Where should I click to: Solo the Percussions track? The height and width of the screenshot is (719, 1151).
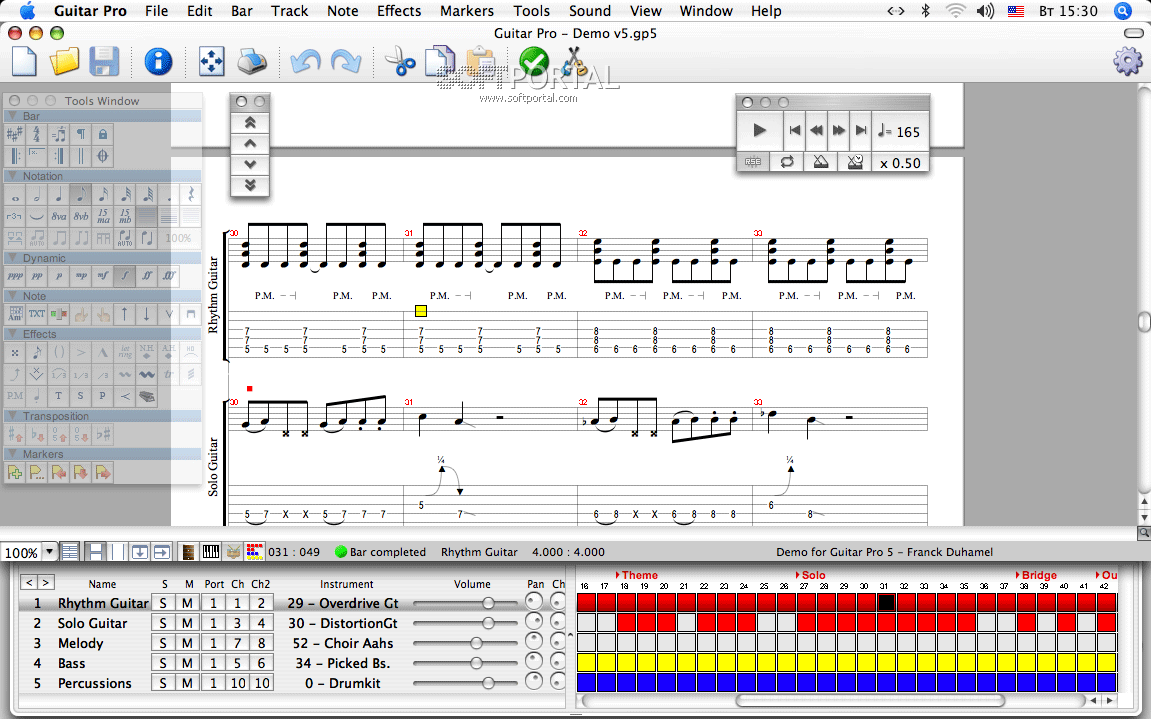point(164,683)
